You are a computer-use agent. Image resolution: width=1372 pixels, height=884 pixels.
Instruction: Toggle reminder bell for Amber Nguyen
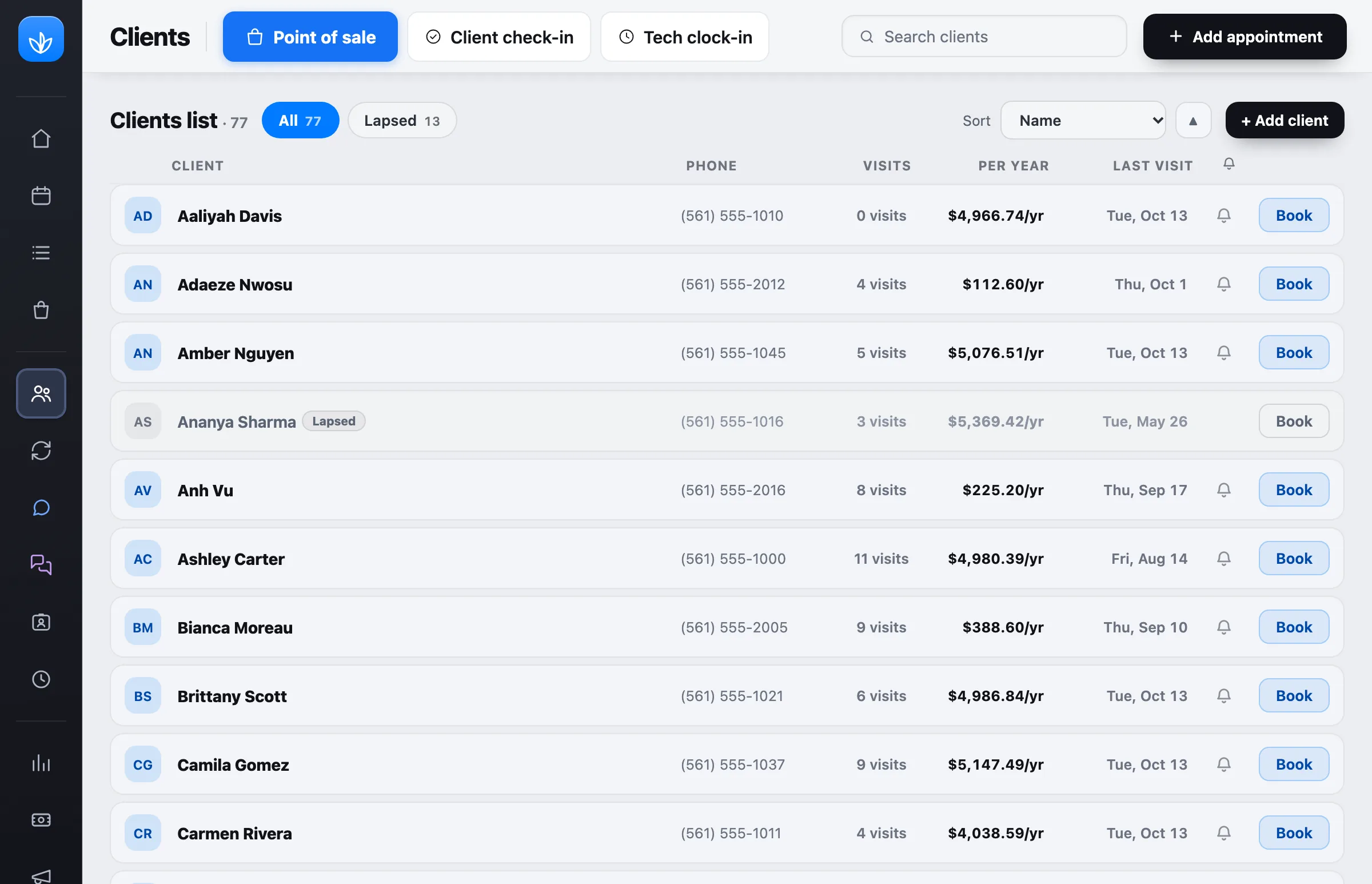pyautogui.click(x=1223, y=353)
